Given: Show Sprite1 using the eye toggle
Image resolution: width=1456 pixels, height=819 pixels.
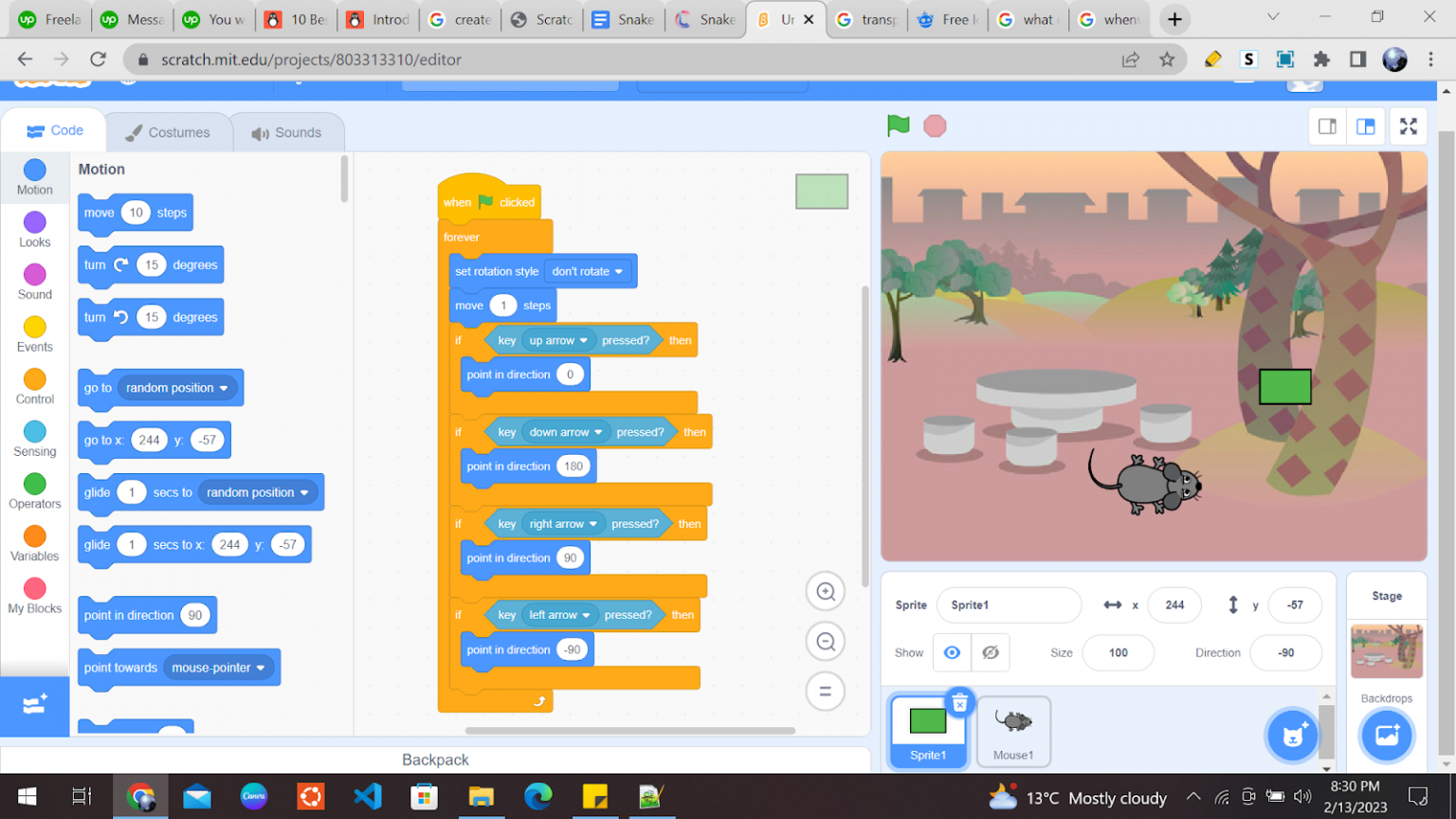Looking at the screenshot, I should pos(952,652).
